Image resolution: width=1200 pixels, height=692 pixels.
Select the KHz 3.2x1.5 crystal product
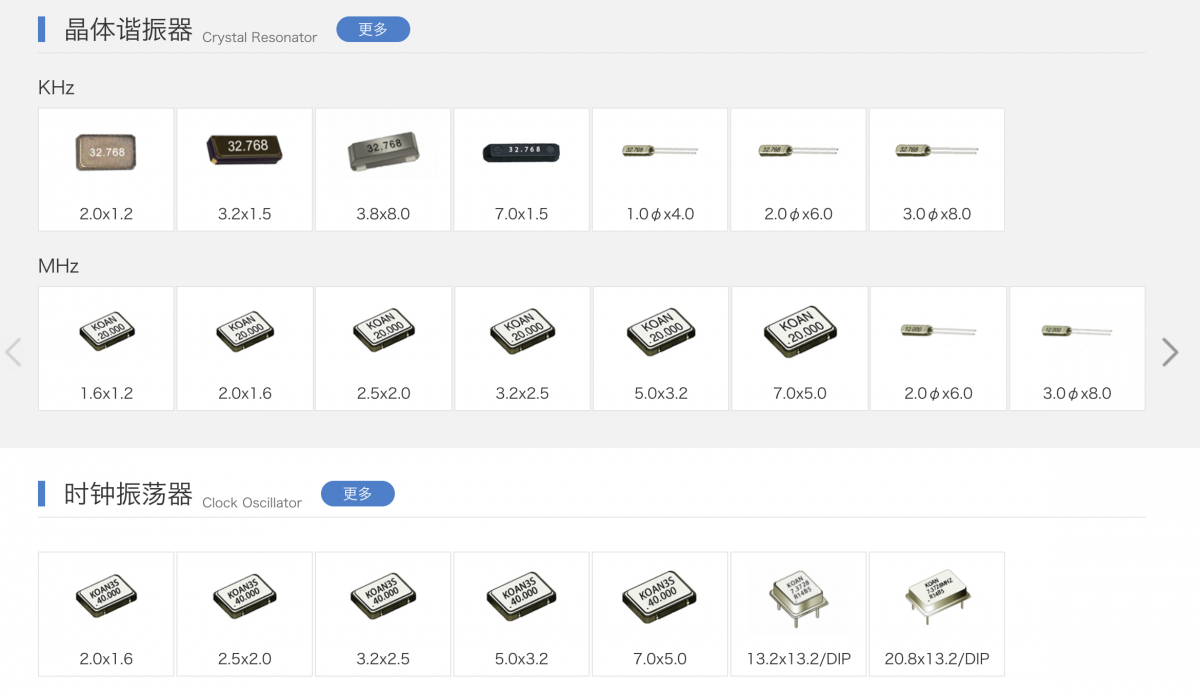click(245, 169)
